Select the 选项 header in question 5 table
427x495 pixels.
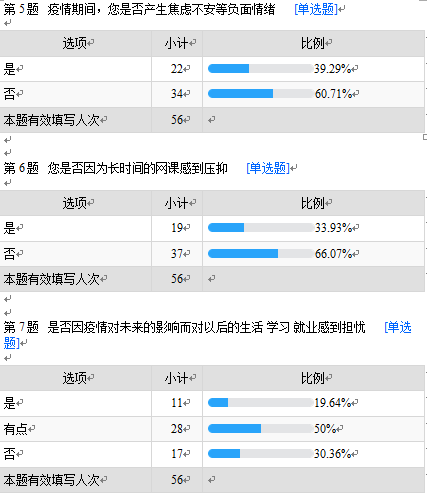[76, 43]
